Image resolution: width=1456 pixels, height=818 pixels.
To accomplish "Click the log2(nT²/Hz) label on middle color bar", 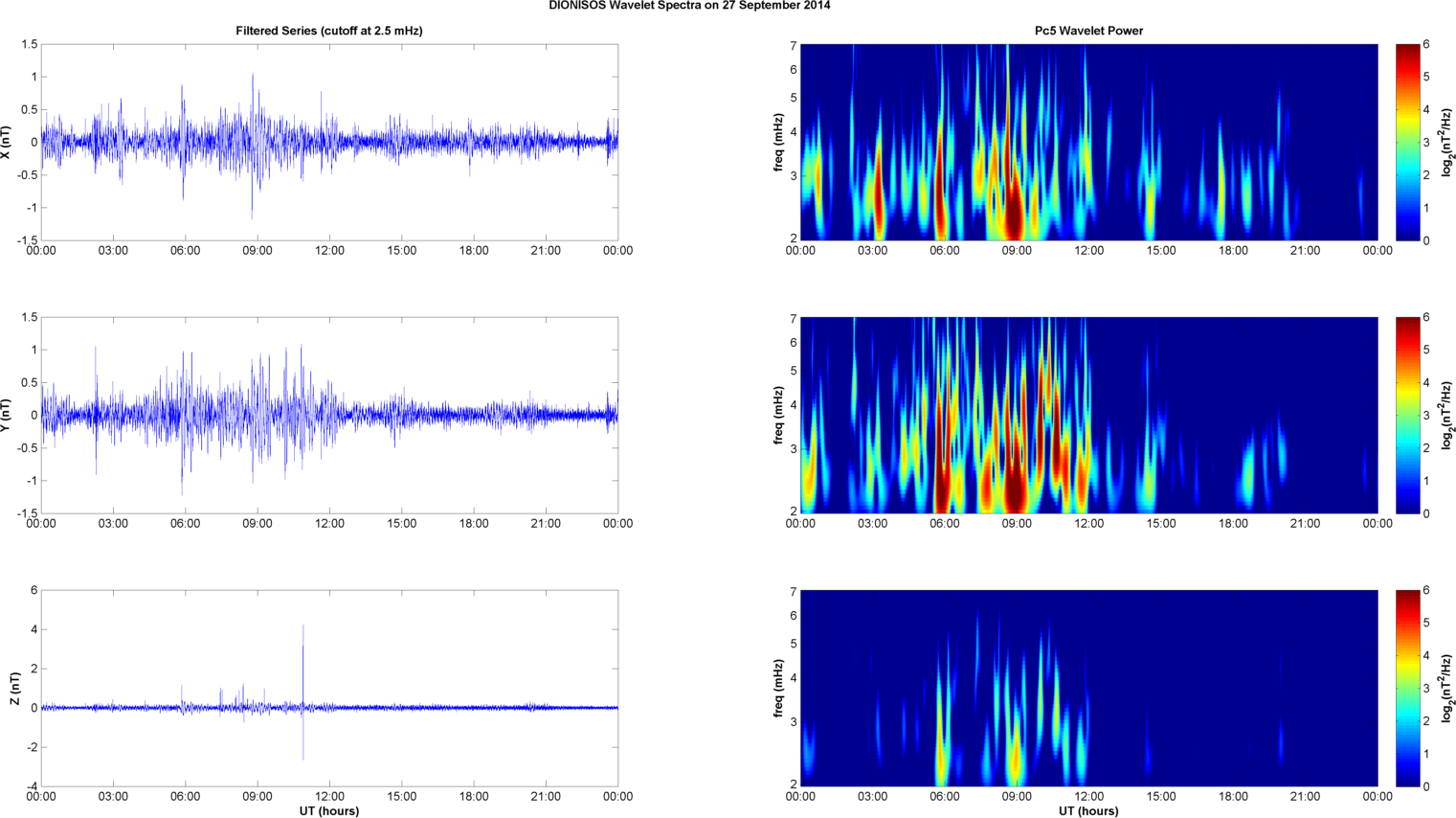I will pyautogui.click(x=1447, y=415).
